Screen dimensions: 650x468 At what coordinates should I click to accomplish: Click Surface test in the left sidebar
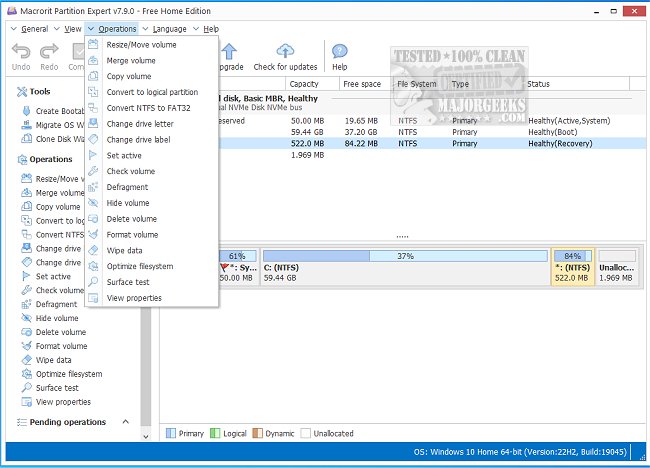[x=57, y=388]
